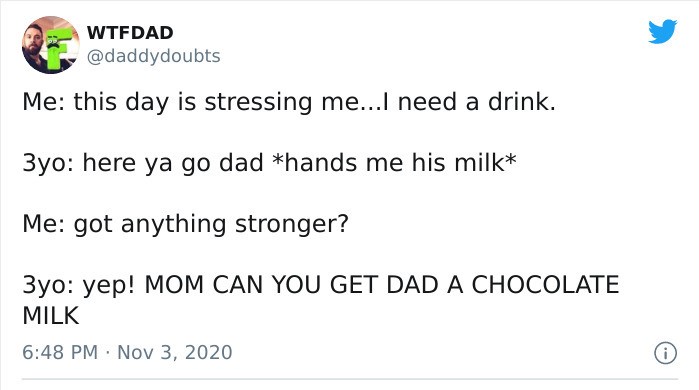699x390 pixels.
Task: Select the word 'drink.' in the first line
Action: (522, 101)
